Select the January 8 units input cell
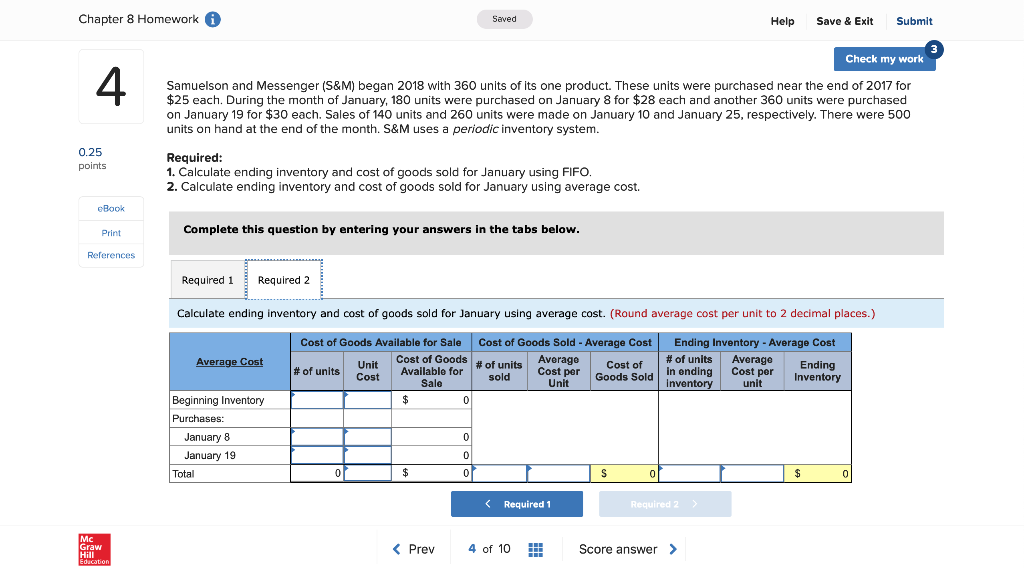Image resolution: width=1024 pixels, height=568 pixels. pyautogui.click(x=317, y=437)
